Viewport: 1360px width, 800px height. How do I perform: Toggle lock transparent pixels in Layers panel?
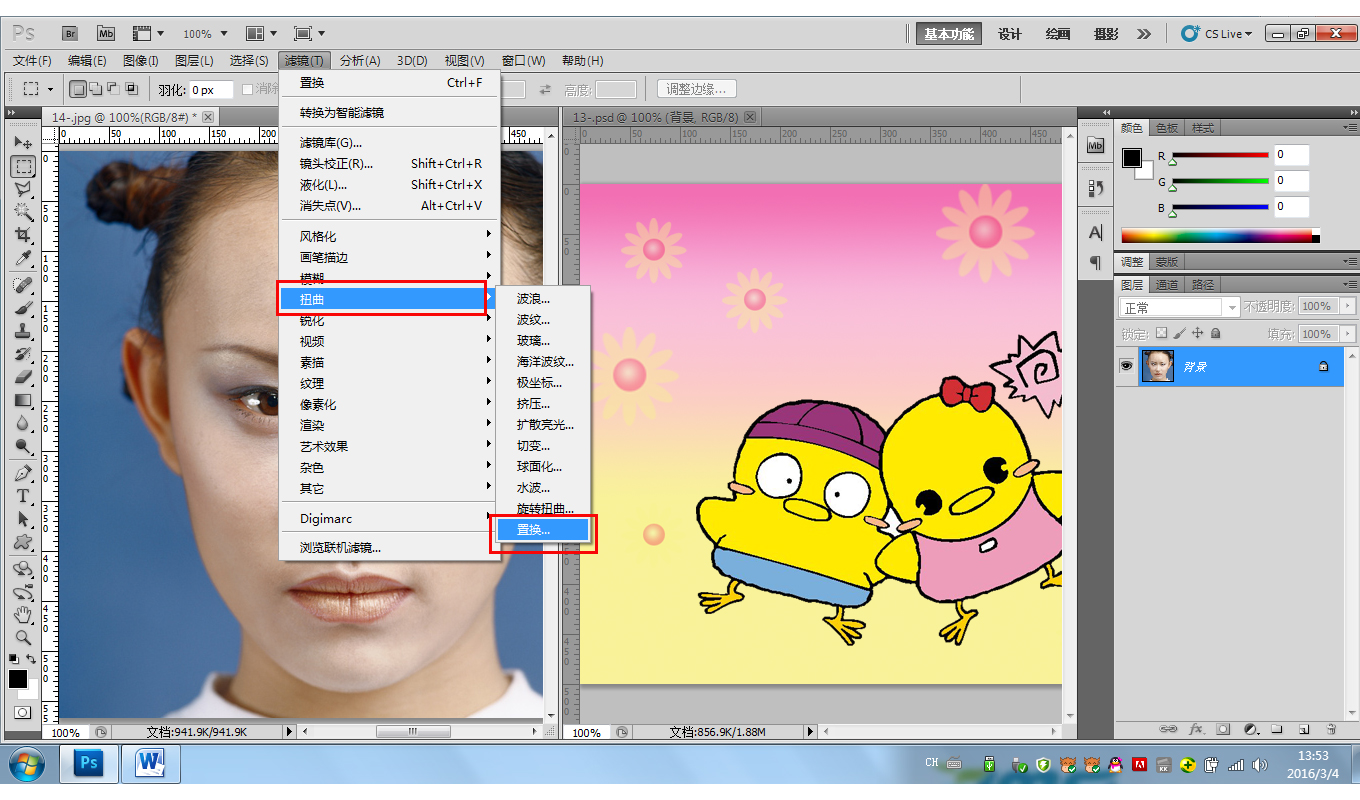(1162, 334)
